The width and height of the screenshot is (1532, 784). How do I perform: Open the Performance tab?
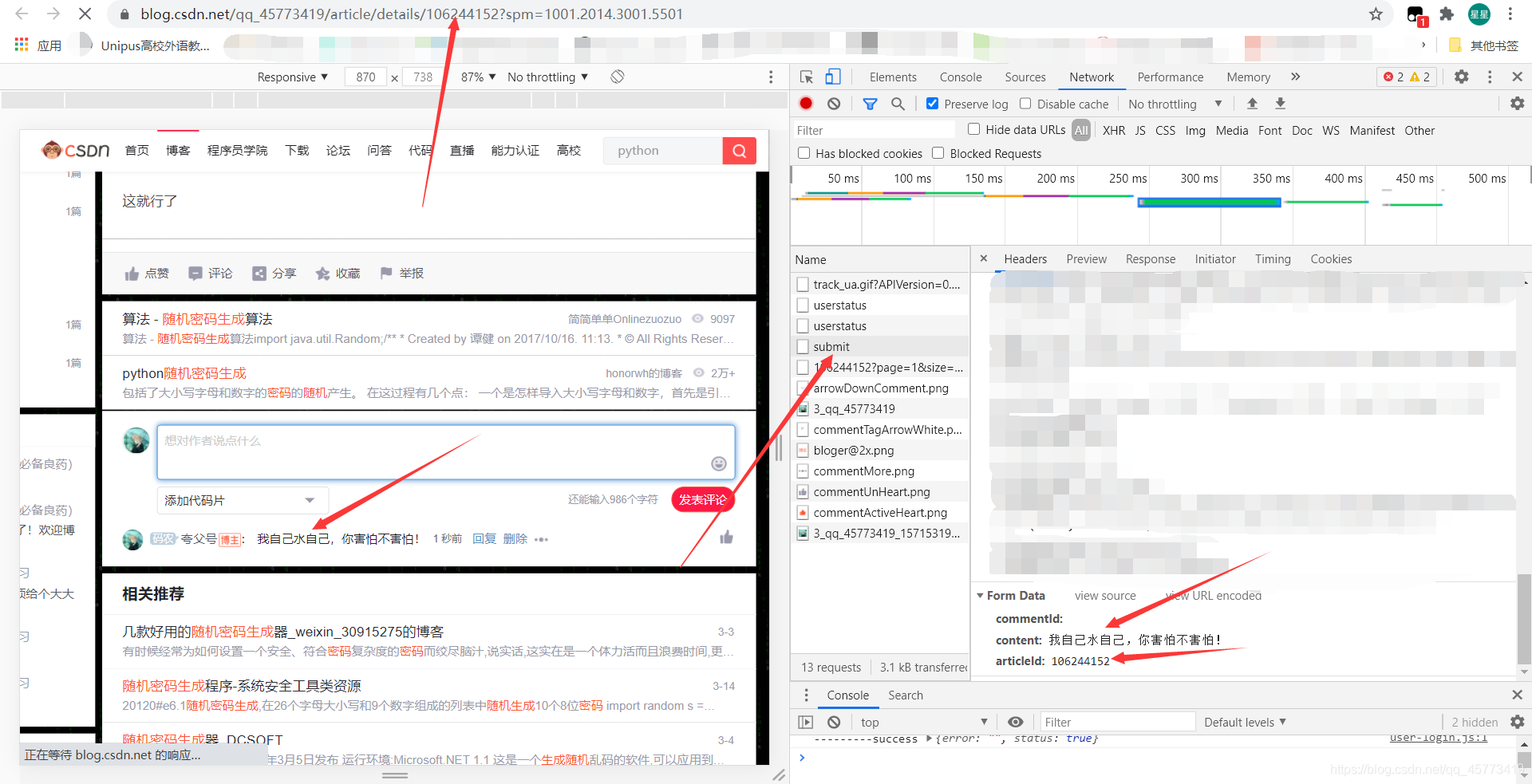[1170, 77]
